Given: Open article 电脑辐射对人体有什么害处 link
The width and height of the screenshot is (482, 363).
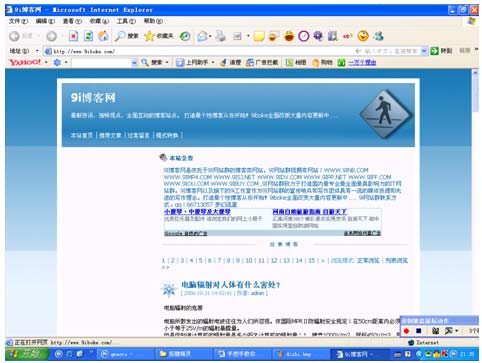Looking at the screenshot, I should pyautogui.click(x=231, y=285).
